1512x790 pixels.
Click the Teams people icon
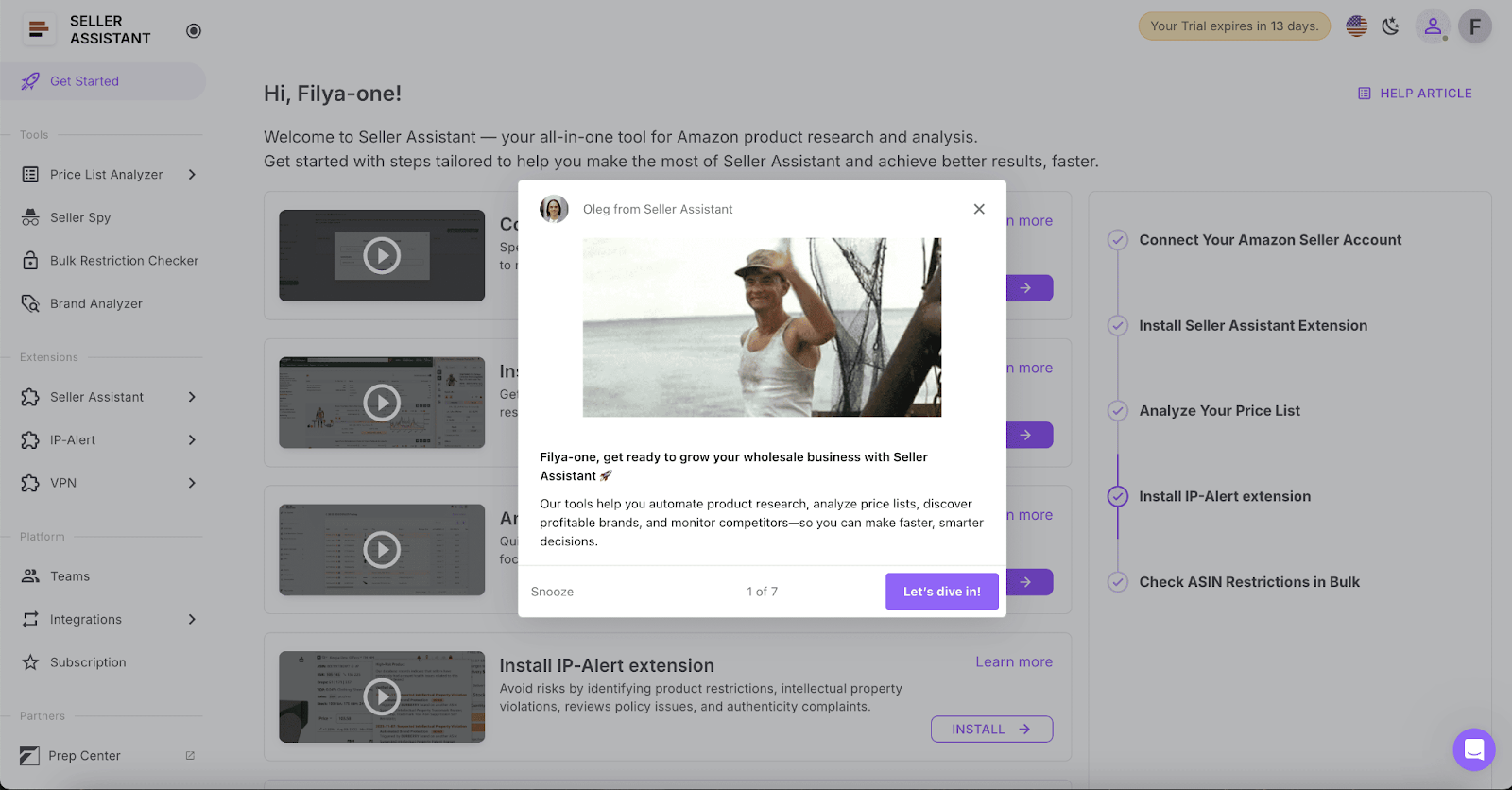point(30,576)
